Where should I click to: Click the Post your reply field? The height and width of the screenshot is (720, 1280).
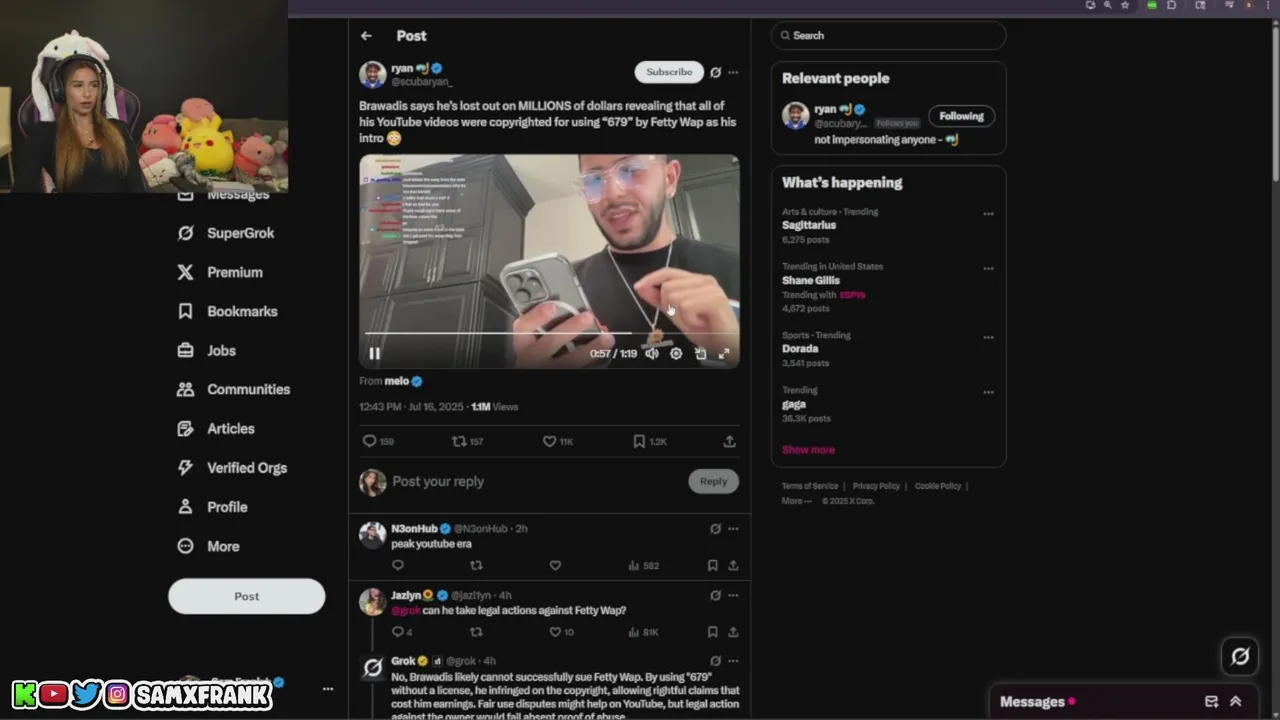click(535, 481)
